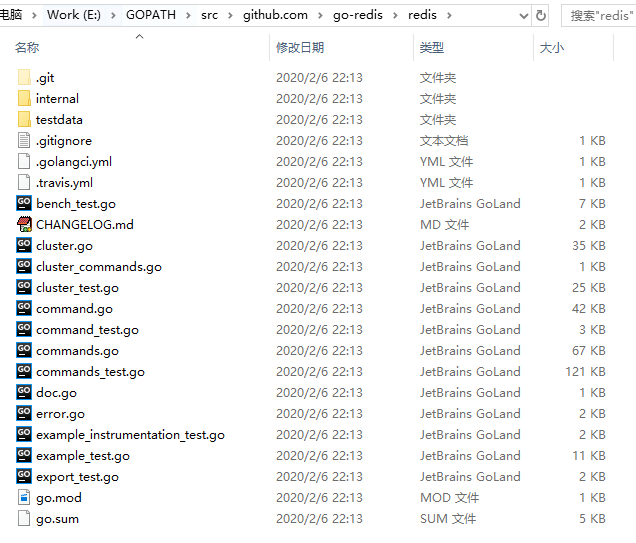Image resolution: width=636 pixels, height=543 pixels.
Task: Select the internal folder name
Action: pos(57,98)
